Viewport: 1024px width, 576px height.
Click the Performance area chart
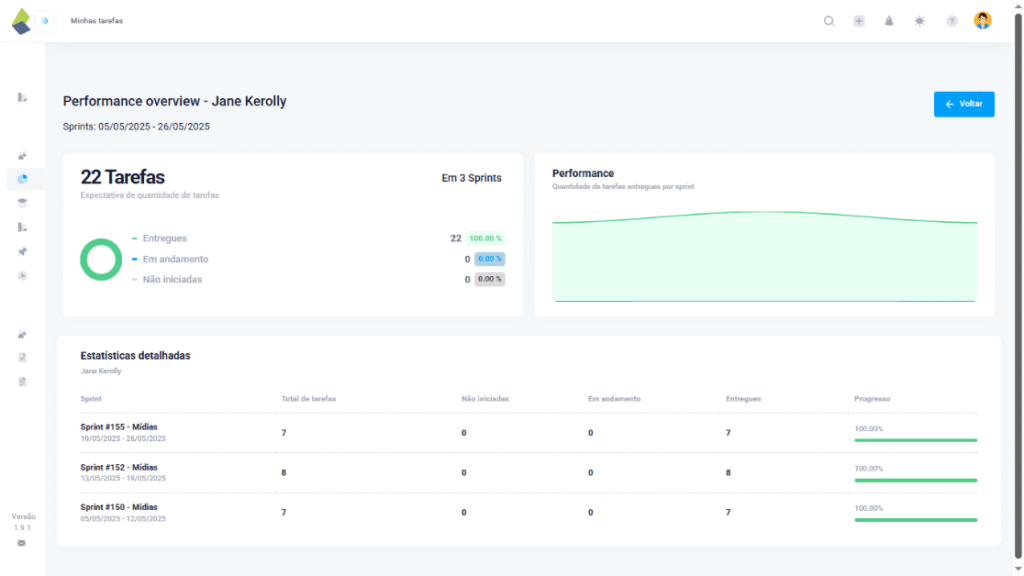point(765,256)
